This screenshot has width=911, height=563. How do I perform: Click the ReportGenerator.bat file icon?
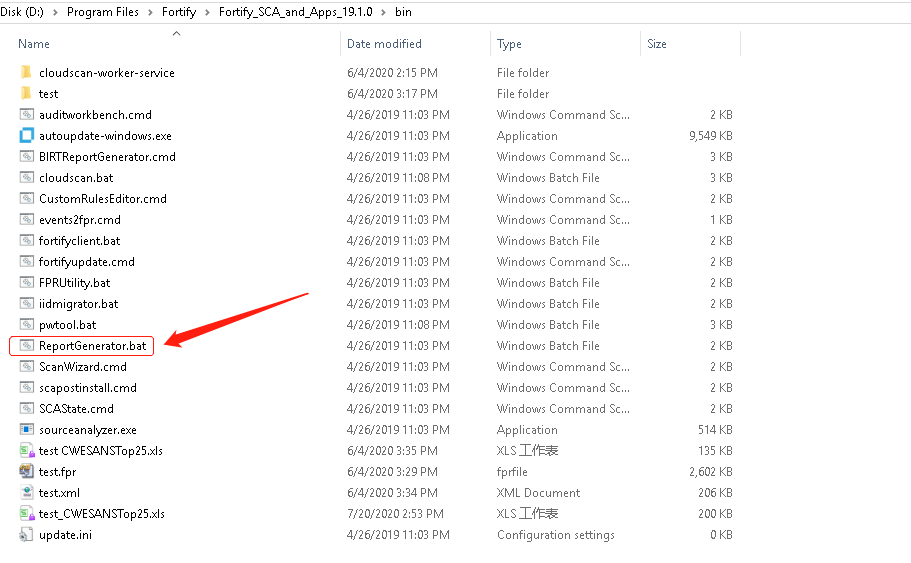click(x=27, y=345)
